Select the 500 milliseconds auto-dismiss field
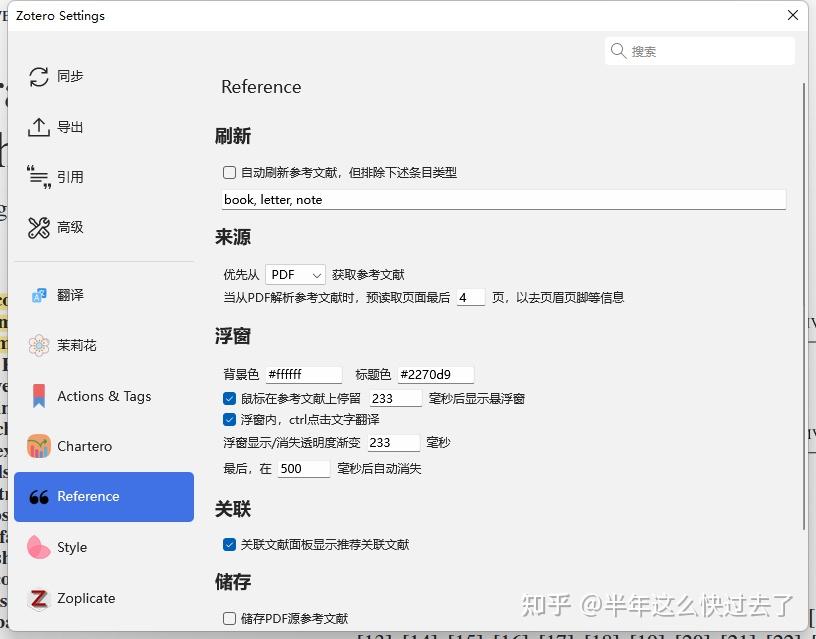 pos(304,468)
